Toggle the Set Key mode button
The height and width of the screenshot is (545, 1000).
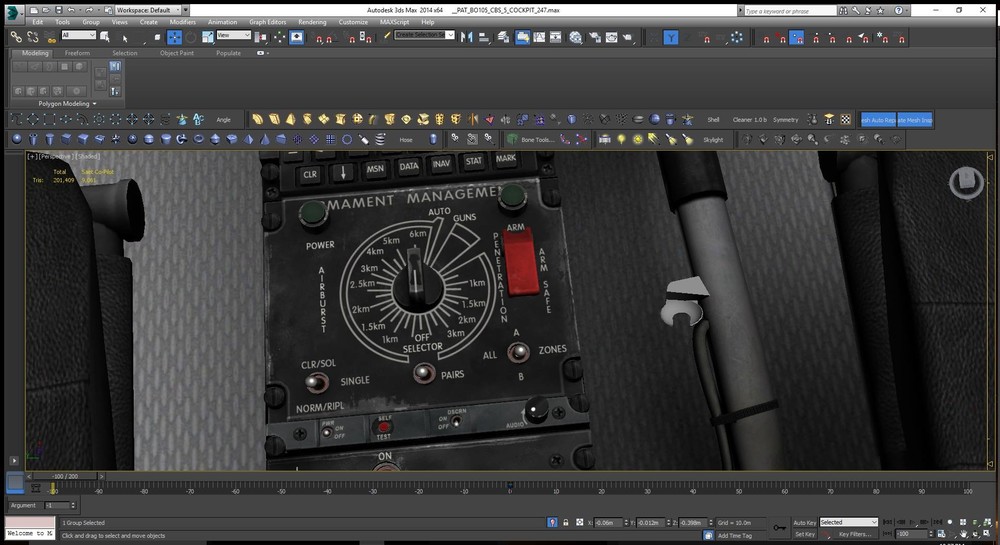tap(804, 534)
